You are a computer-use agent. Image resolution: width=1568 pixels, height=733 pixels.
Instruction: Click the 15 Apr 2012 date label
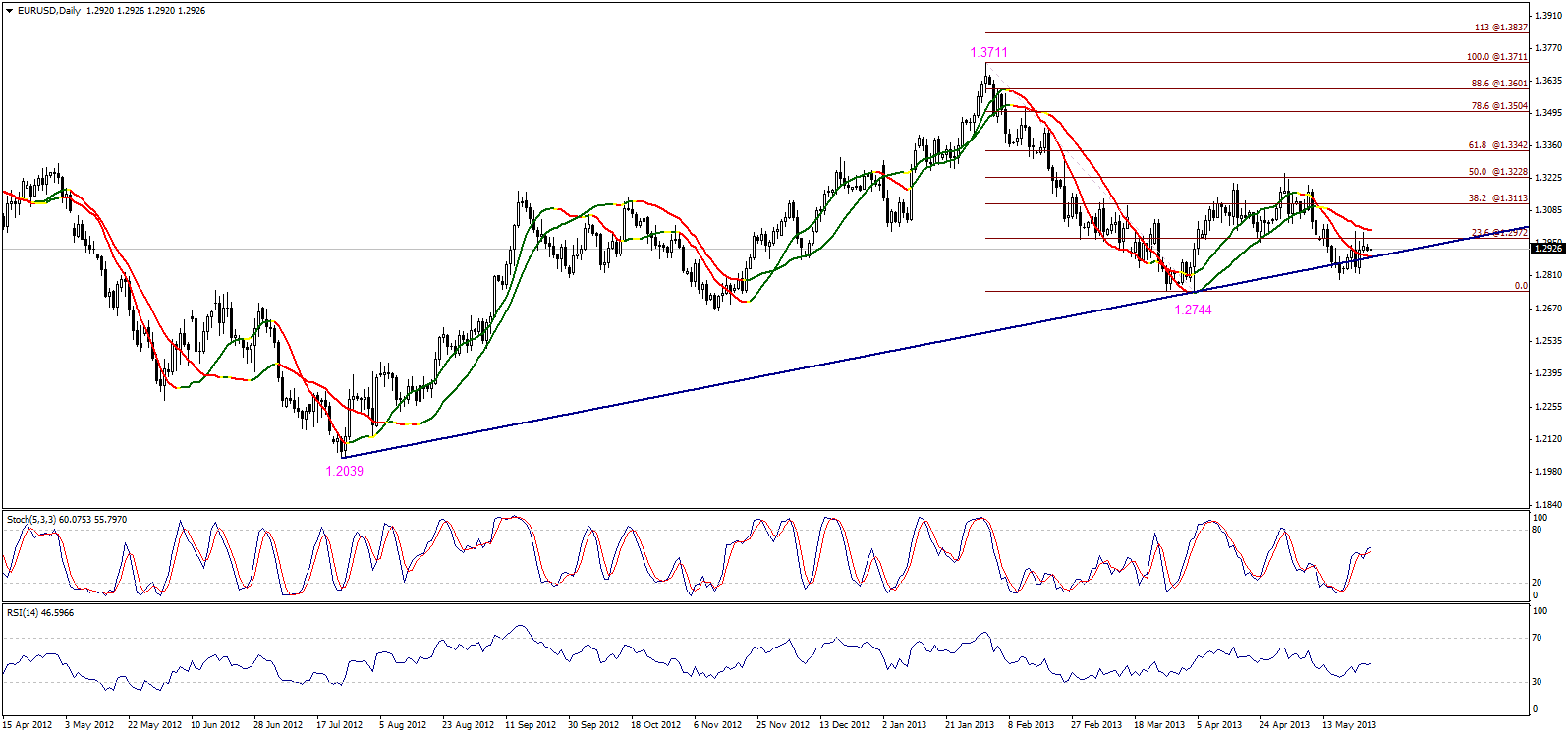[28, 725]
